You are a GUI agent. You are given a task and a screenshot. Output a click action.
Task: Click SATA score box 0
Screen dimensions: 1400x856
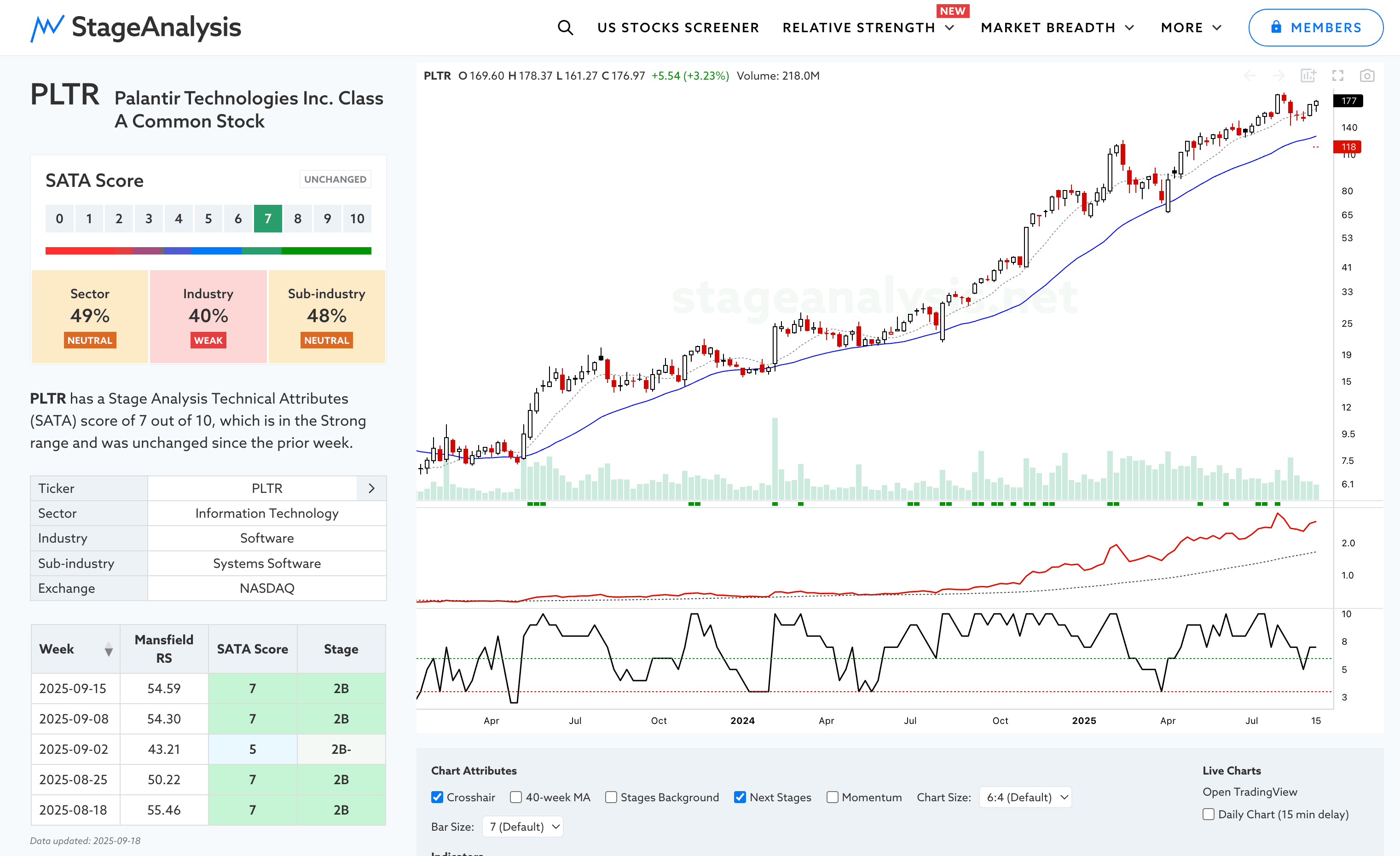click(59, 219)
